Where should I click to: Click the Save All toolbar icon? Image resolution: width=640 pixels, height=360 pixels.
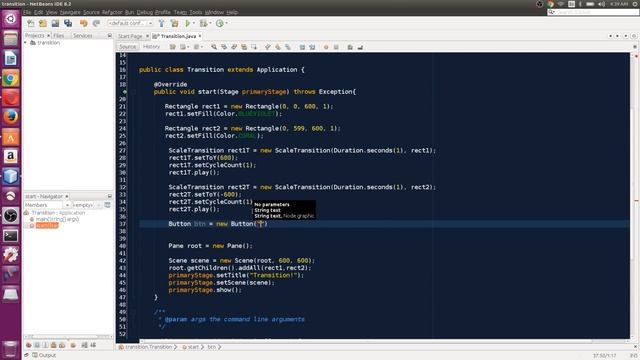[x=68, y=23]
